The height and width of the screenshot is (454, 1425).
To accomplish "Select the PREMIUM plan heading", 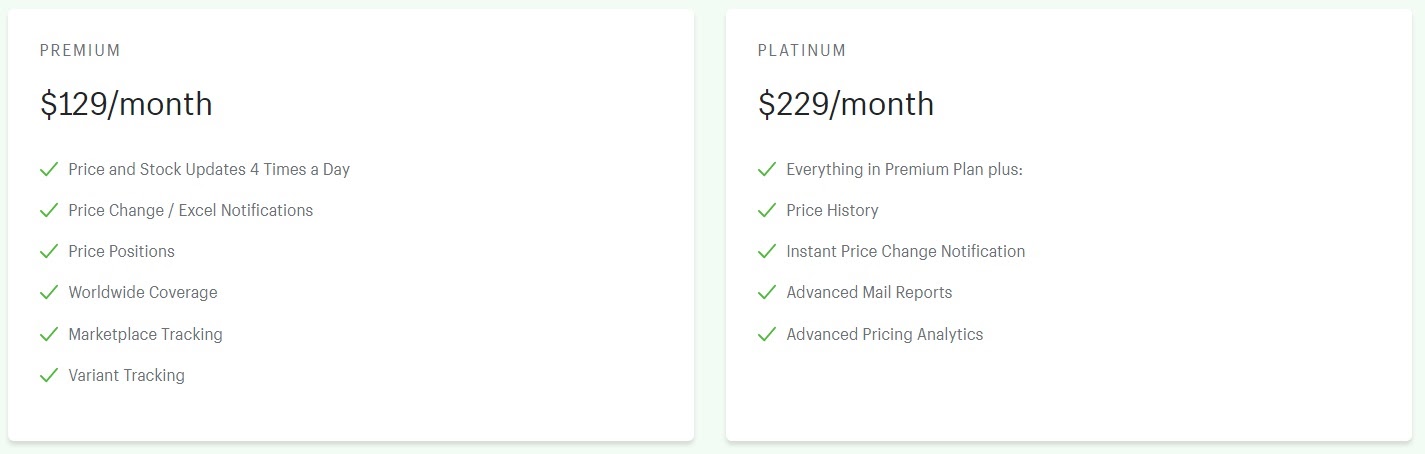I will (80, 50).
